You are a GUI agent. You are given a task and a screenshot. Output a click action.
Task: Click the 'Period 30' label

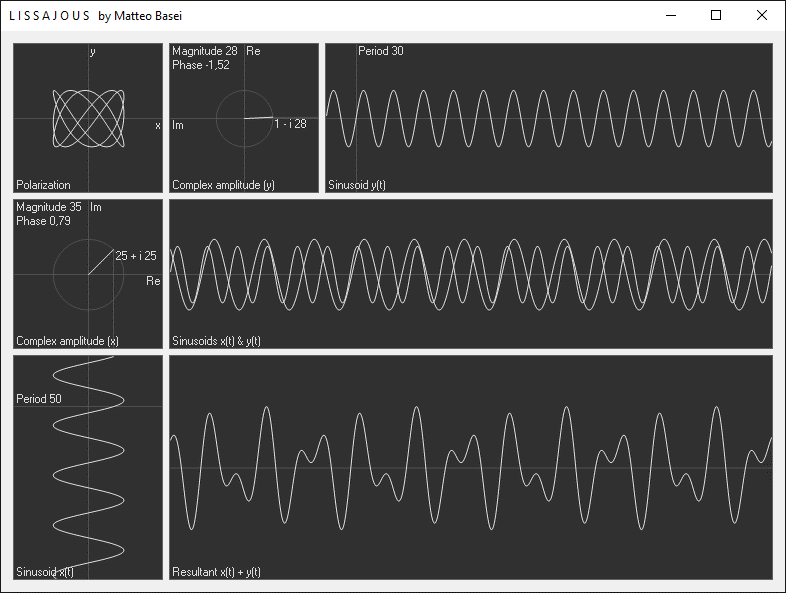click(x=380, y=51)
